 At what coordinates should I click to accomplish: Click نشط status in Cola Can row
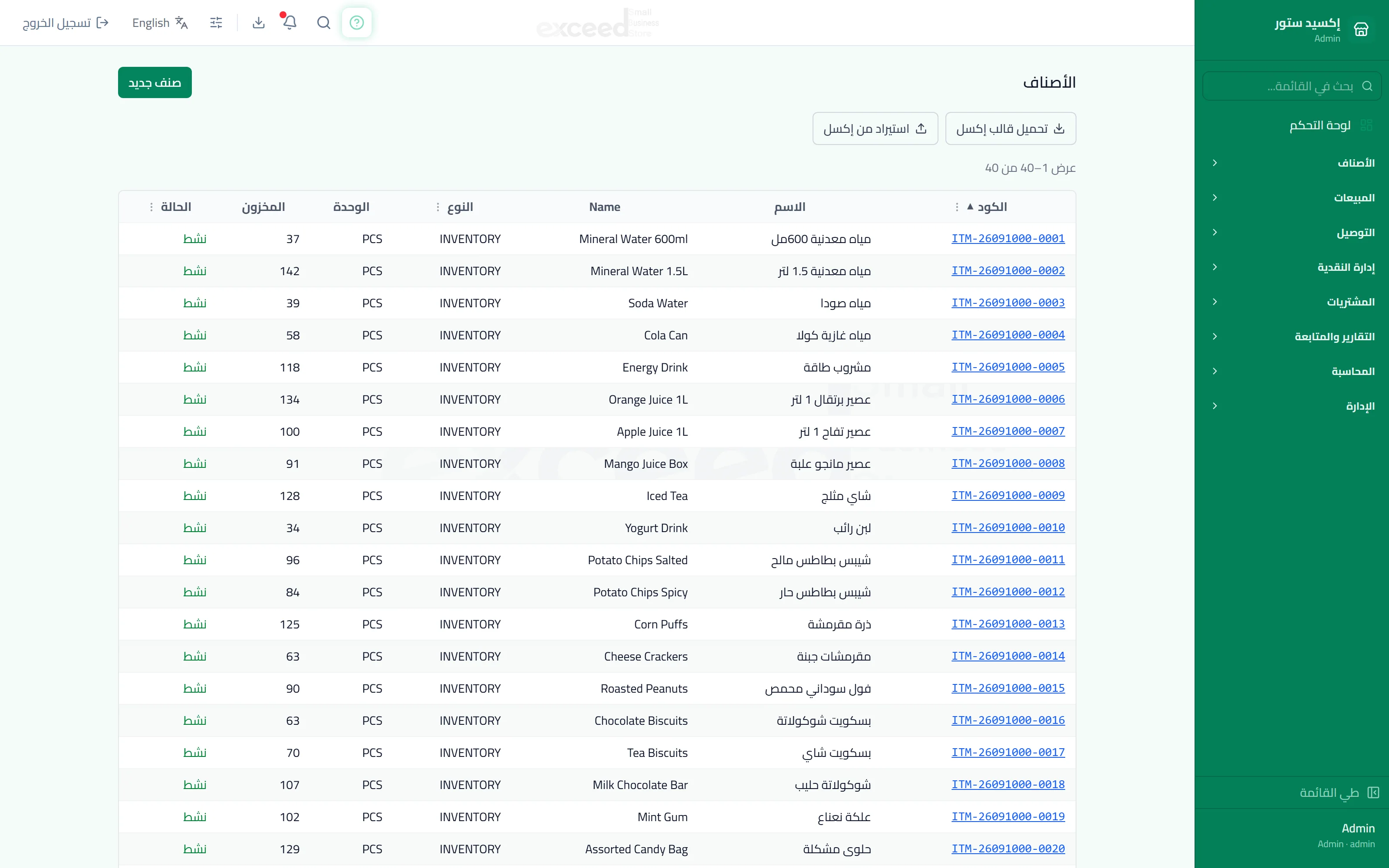coord(194,335)
